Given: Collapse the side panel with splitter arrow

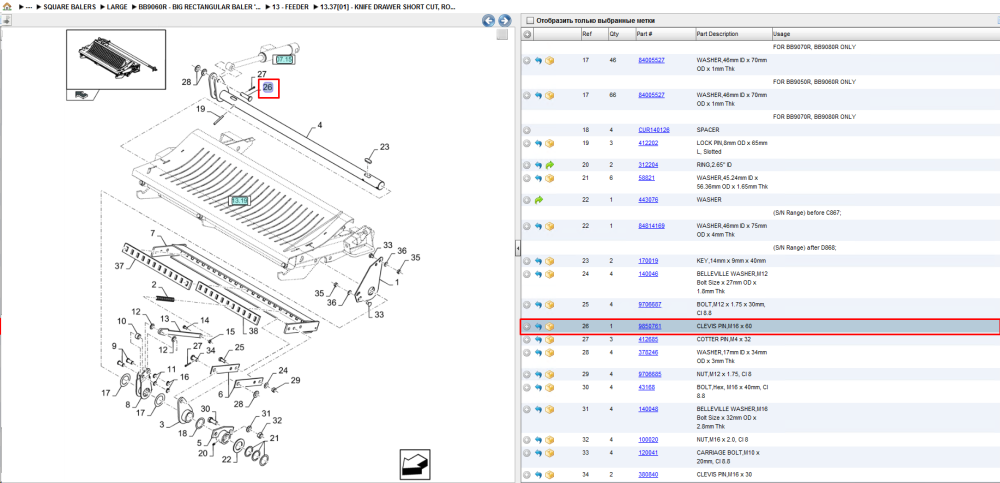Looking at the screenshot, I should pos(518,247).
